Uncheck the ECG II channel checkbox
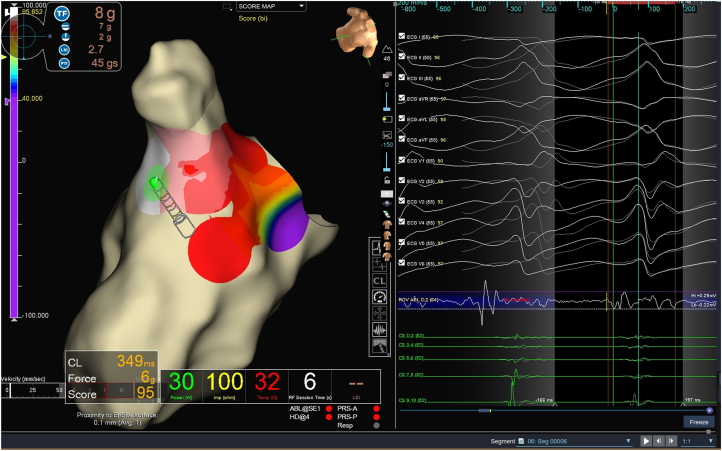Image resolution: width=722 pixels, height=451 pixels. (x=402, y=57)
